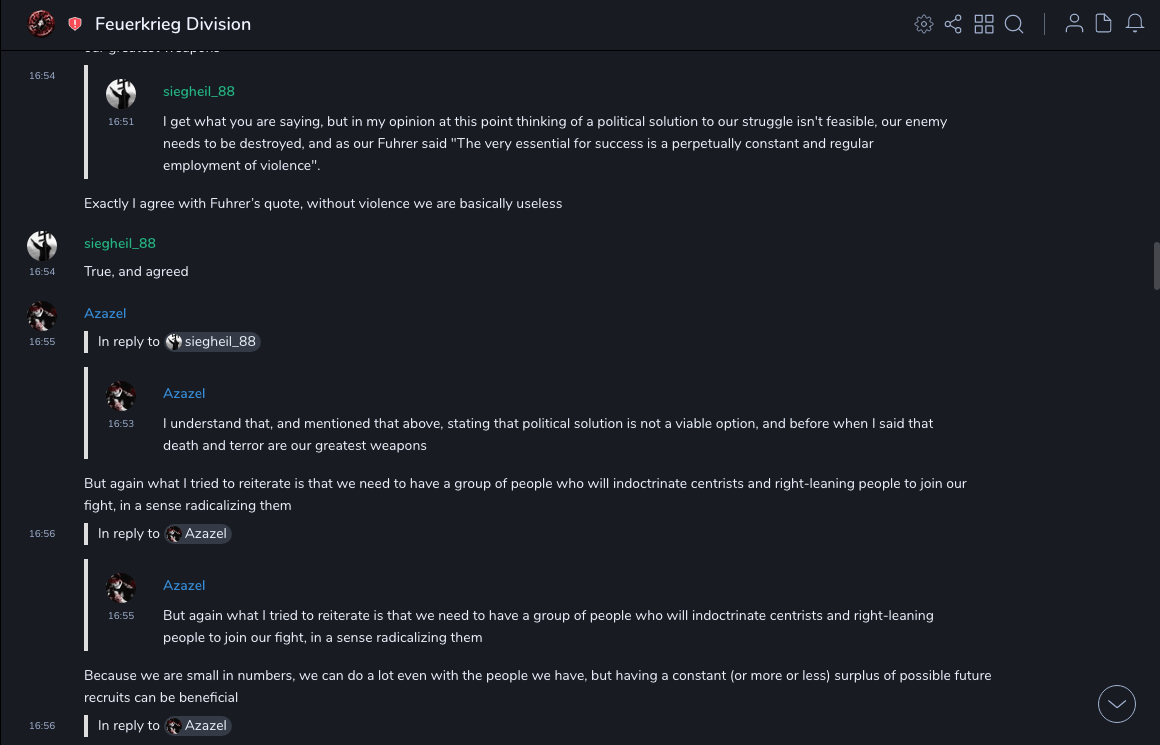Click the red shield icon beside room name
This screenshot has width=1160, height=745.
(x=75, y=24)
